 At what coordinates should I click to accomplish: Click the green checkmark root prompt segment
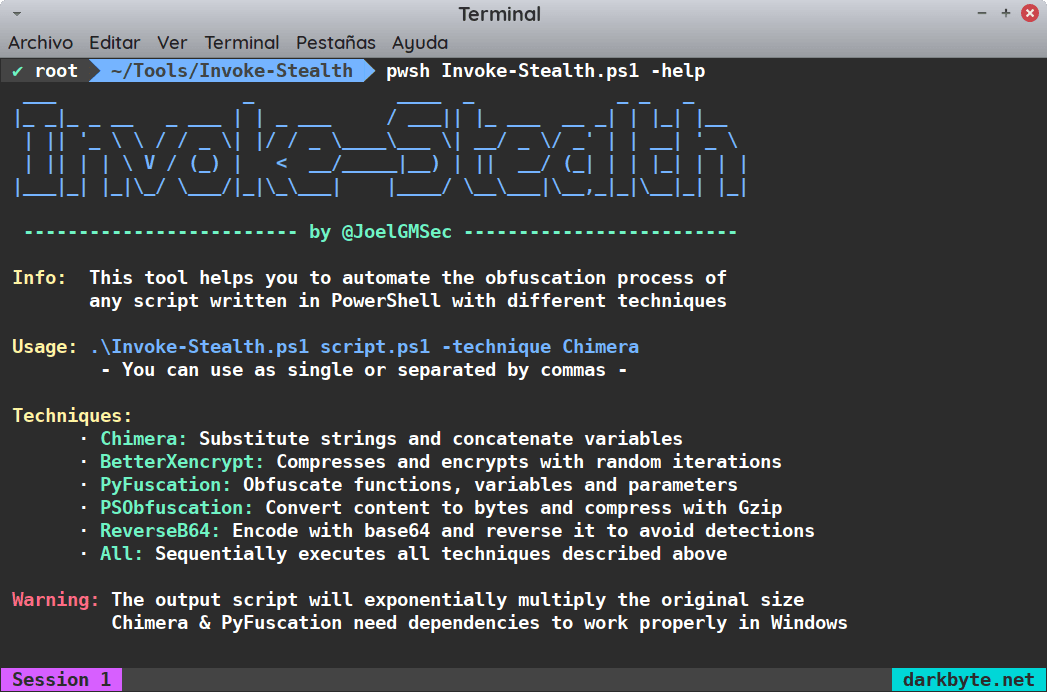click(45, 71)
